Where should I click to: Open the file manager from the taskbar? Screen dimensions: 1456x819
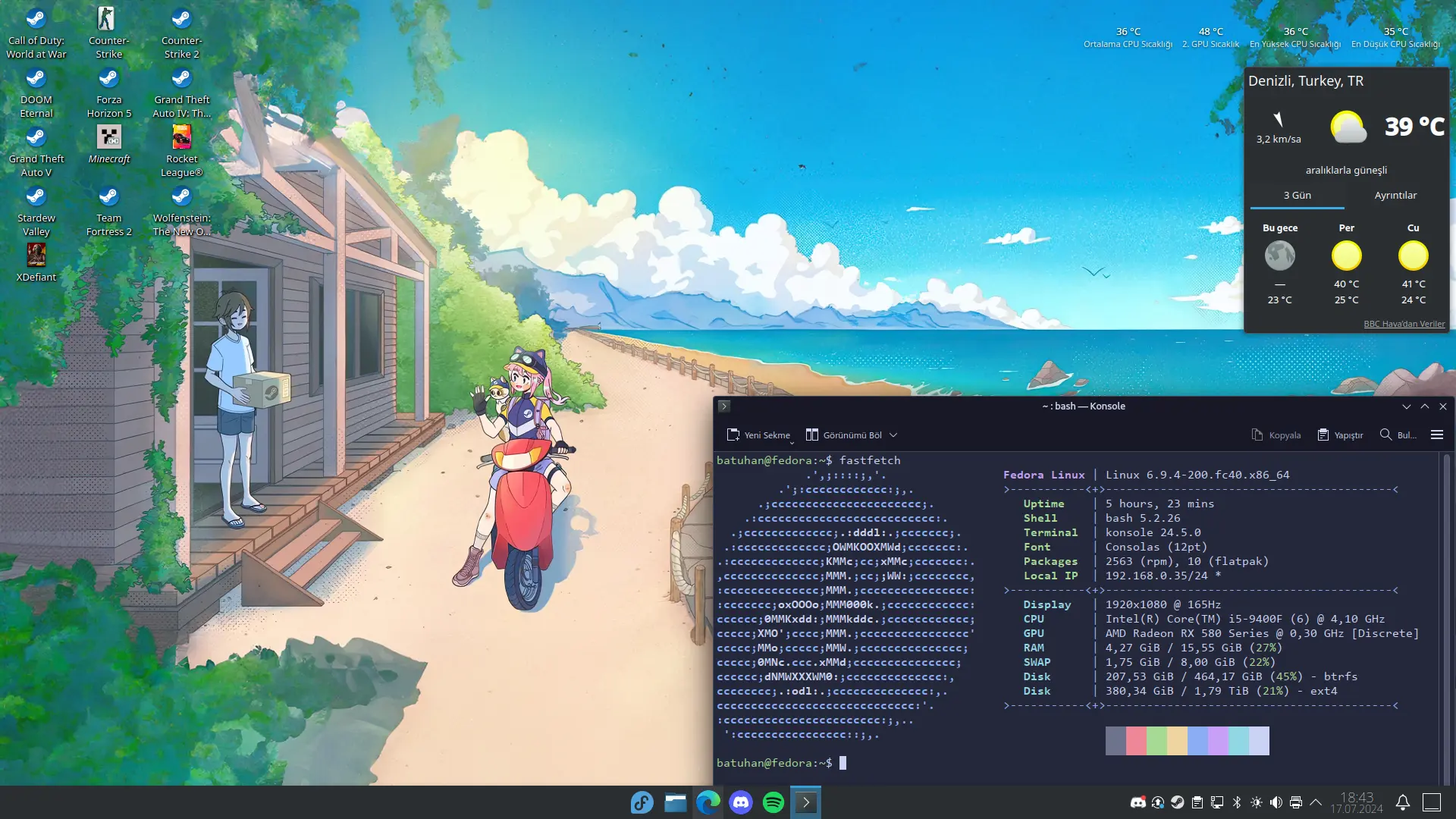pyautogui.click(x=675, y=802)
